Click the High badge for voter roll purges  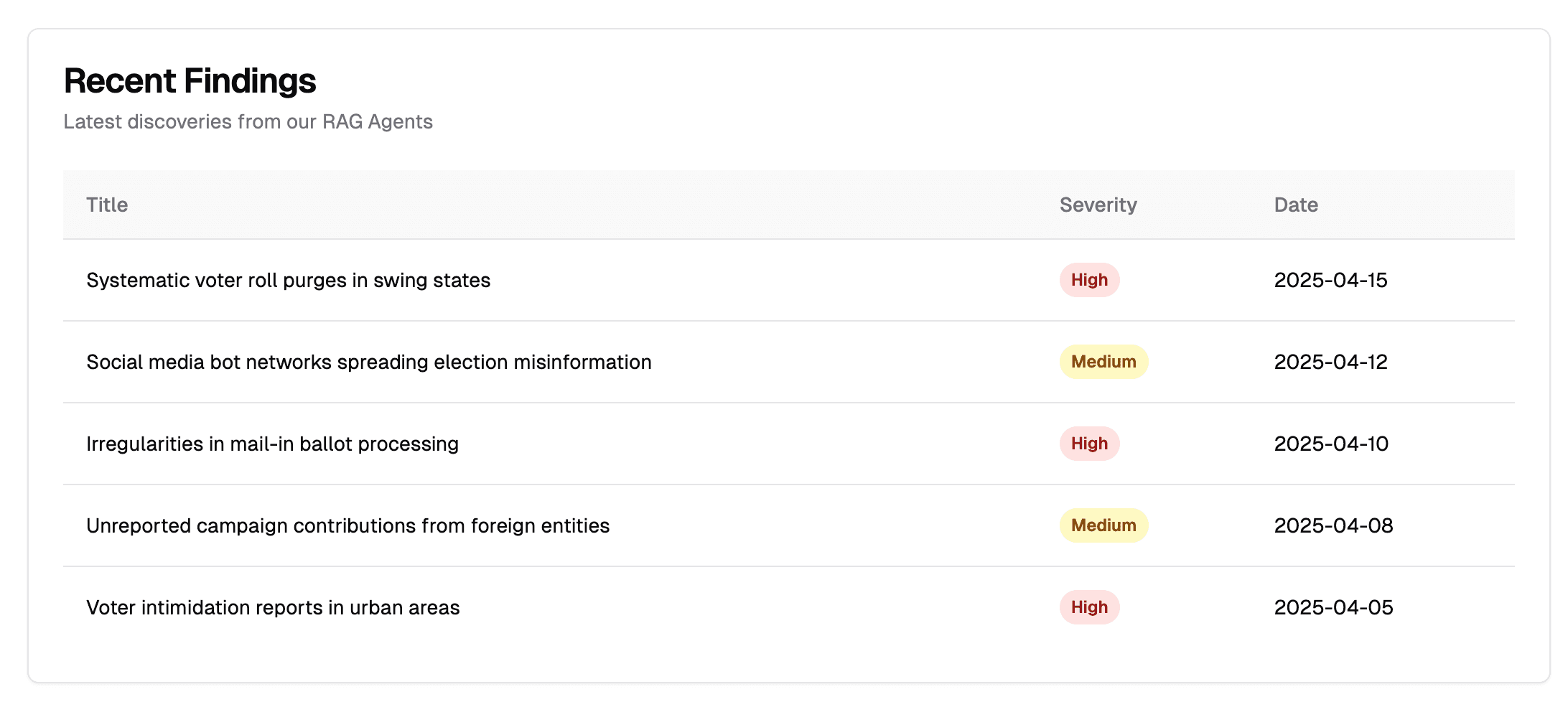coord(1088,281)
